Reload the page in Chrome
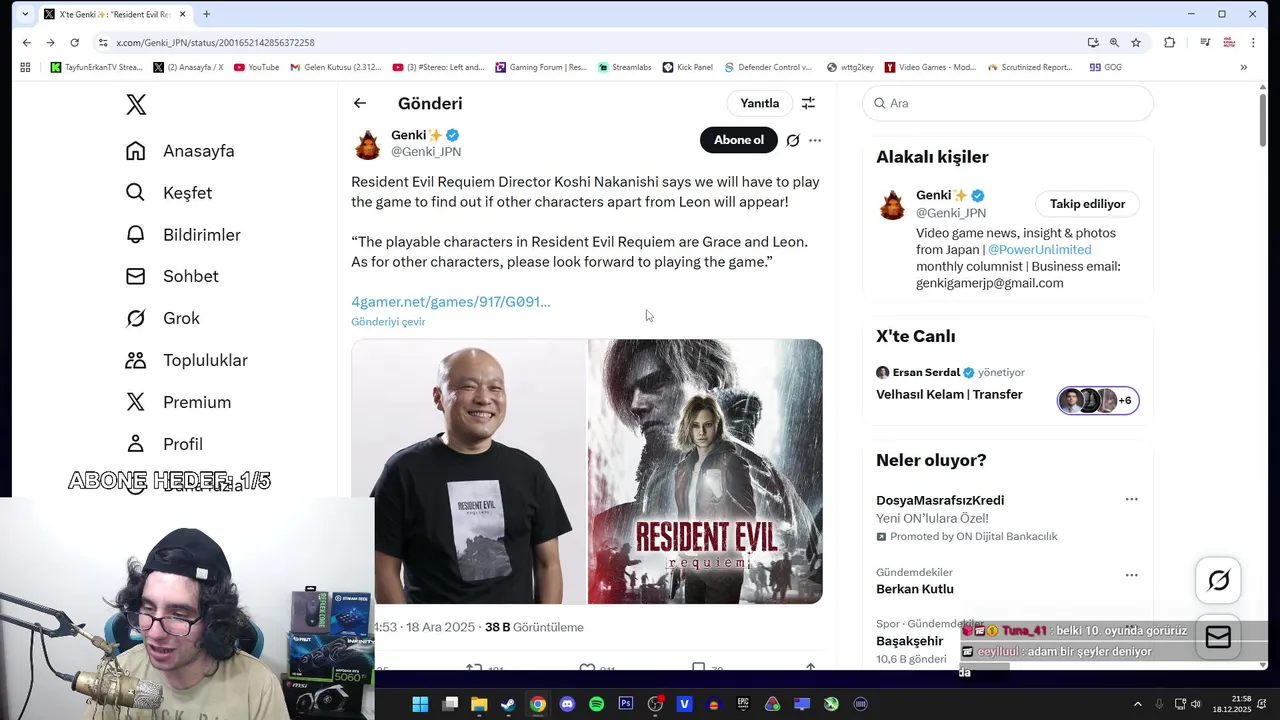 click(x=74, y=43)
